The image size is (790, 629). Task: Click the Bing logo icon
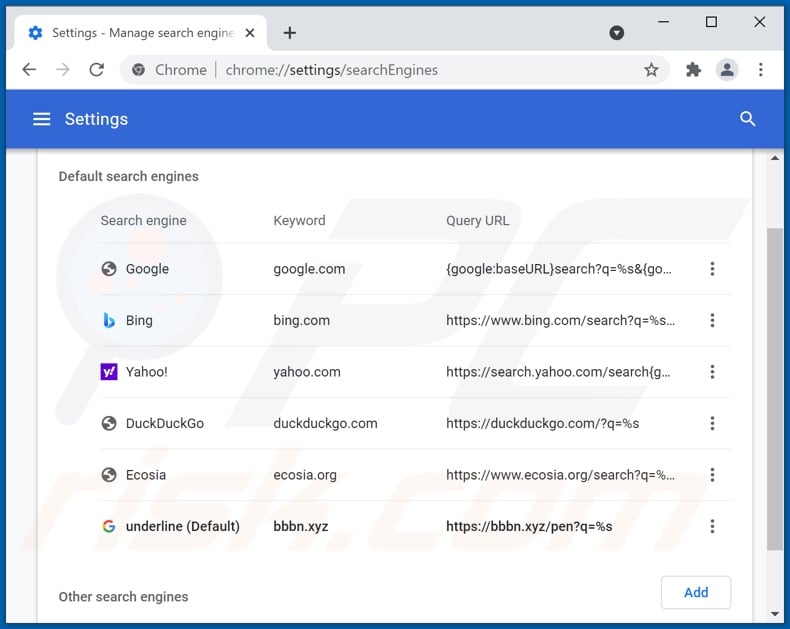point(109,320)
